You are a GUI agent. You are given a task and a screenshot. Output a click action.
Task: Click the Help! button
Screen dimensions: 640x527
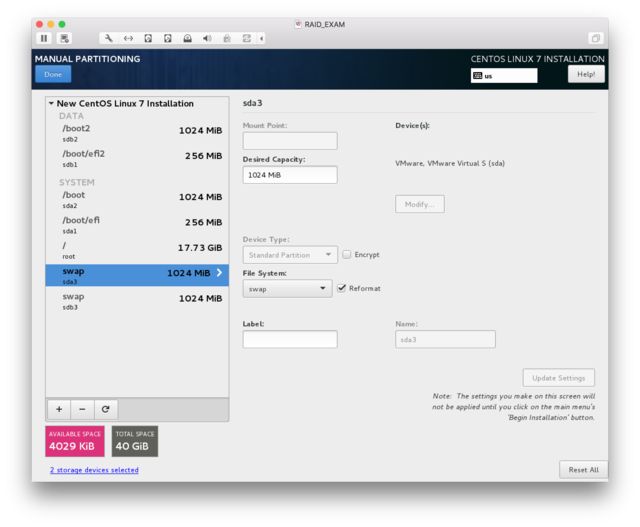tap(586, 74)
